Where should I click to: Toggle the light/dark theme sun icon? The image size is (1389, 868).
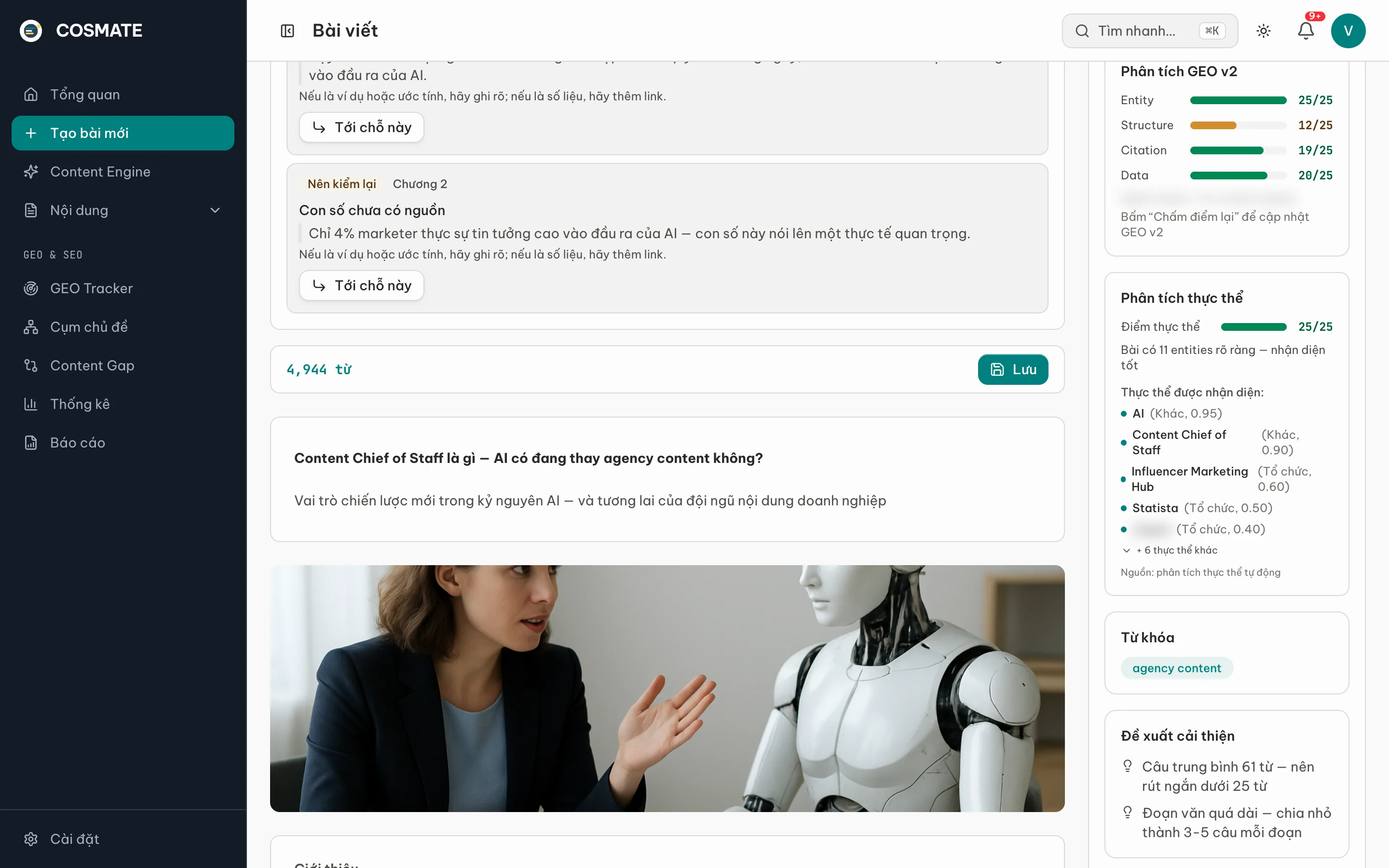(1263, 30)
